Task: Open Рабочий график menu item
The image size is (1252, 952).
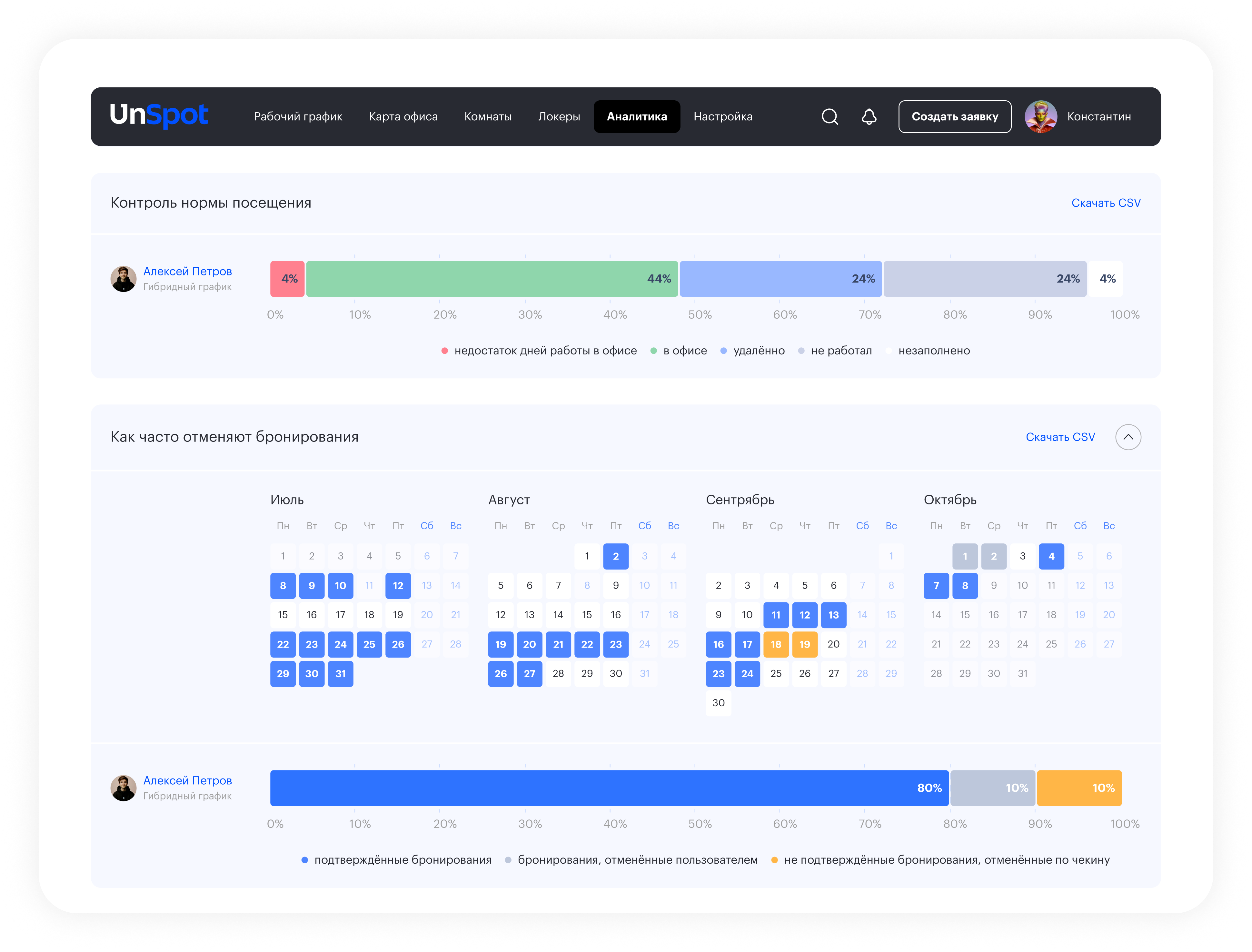Action: pos(298,117)
